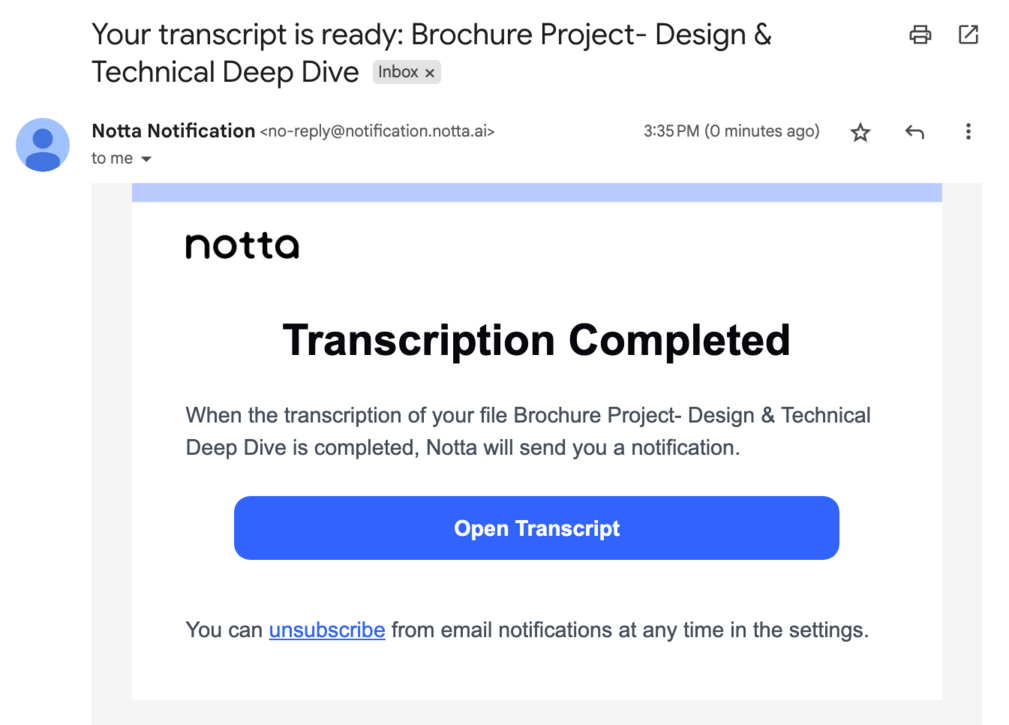Reply to the email using the arrow icon

tap(914, 132)
